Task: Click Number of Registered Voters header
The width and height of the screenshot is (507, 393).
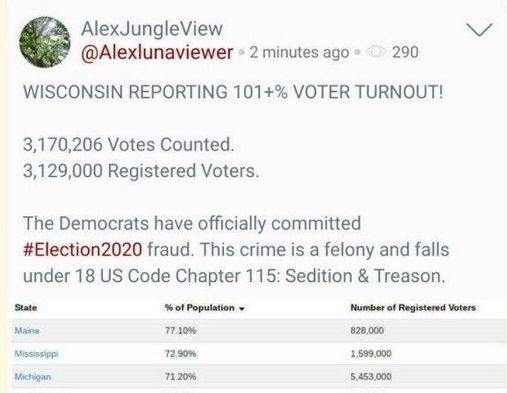Action: [x=413, y=308]
